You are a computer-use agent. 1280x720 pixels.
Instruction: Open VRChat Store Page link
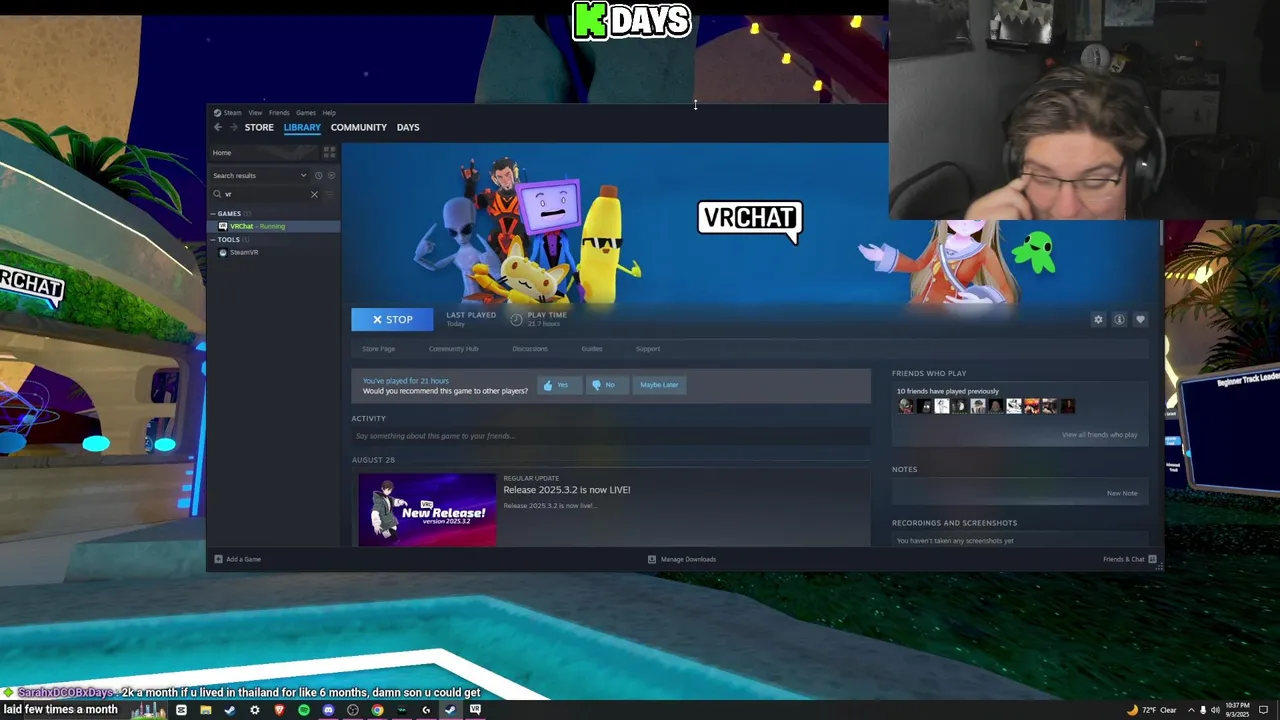pos(378,349)
